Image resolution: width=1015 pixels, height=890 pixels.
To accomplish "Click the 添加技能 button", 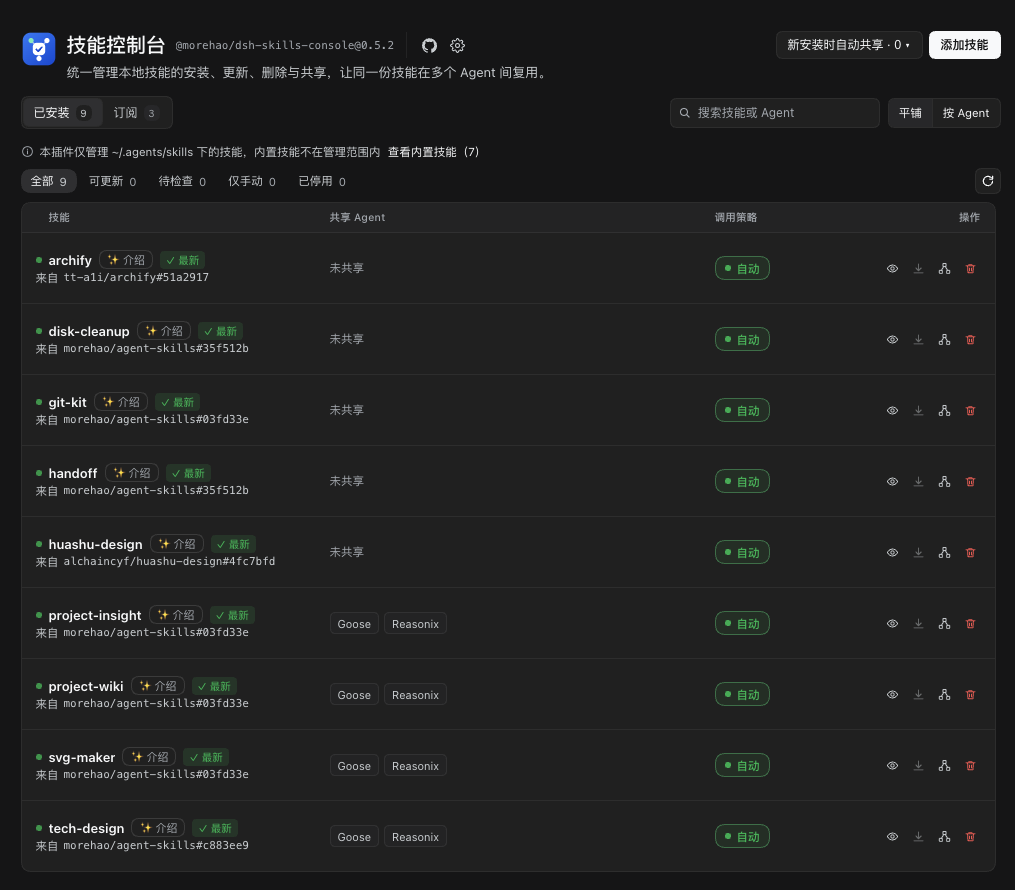I will (964, 45).
